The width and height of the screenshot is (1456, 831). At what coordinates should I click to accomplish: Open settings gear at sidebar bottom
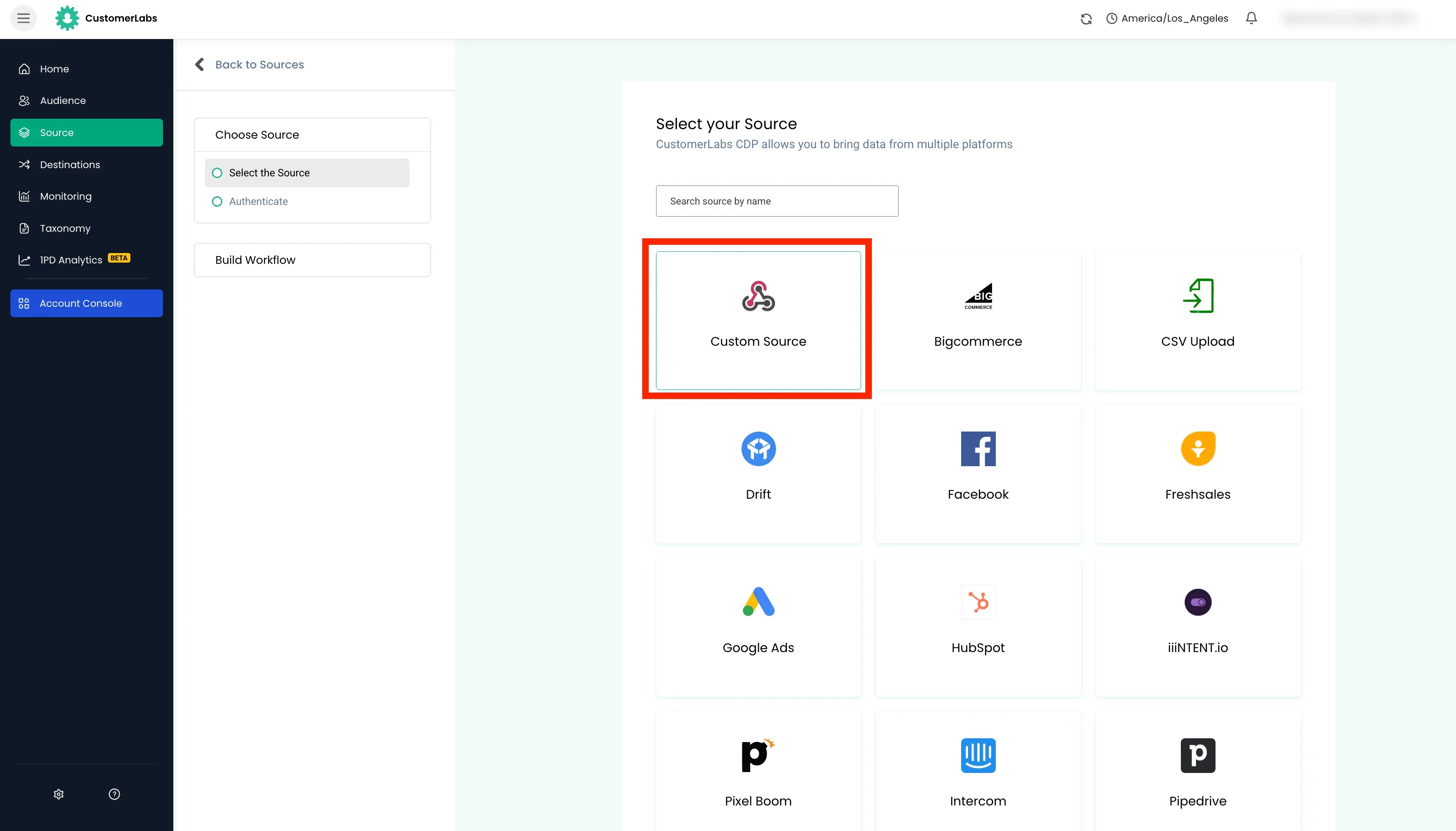point(58,794)
